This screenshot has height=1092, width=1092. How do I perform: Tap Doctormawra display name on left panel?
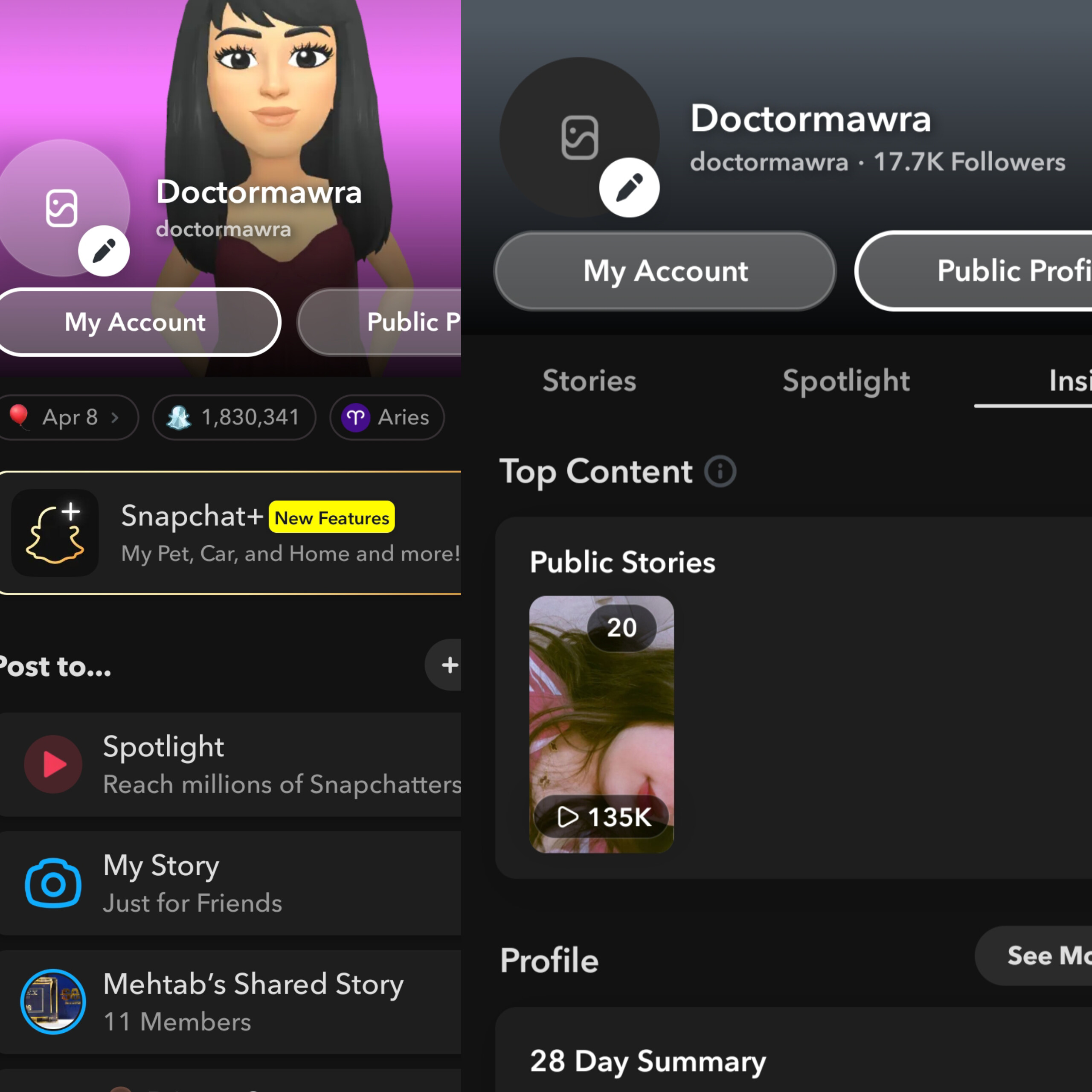pos(259,192)
